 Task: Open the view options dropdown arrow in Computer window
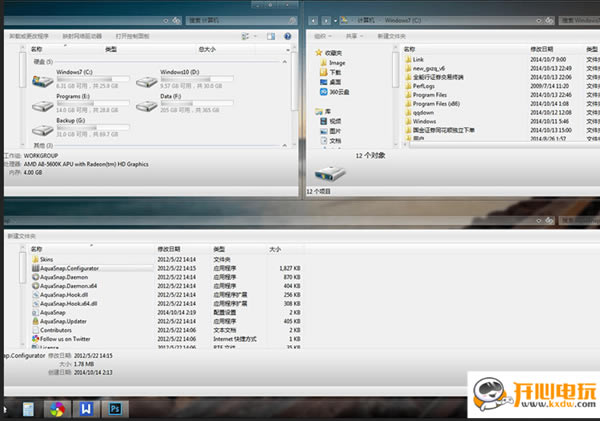coord(255,36)
